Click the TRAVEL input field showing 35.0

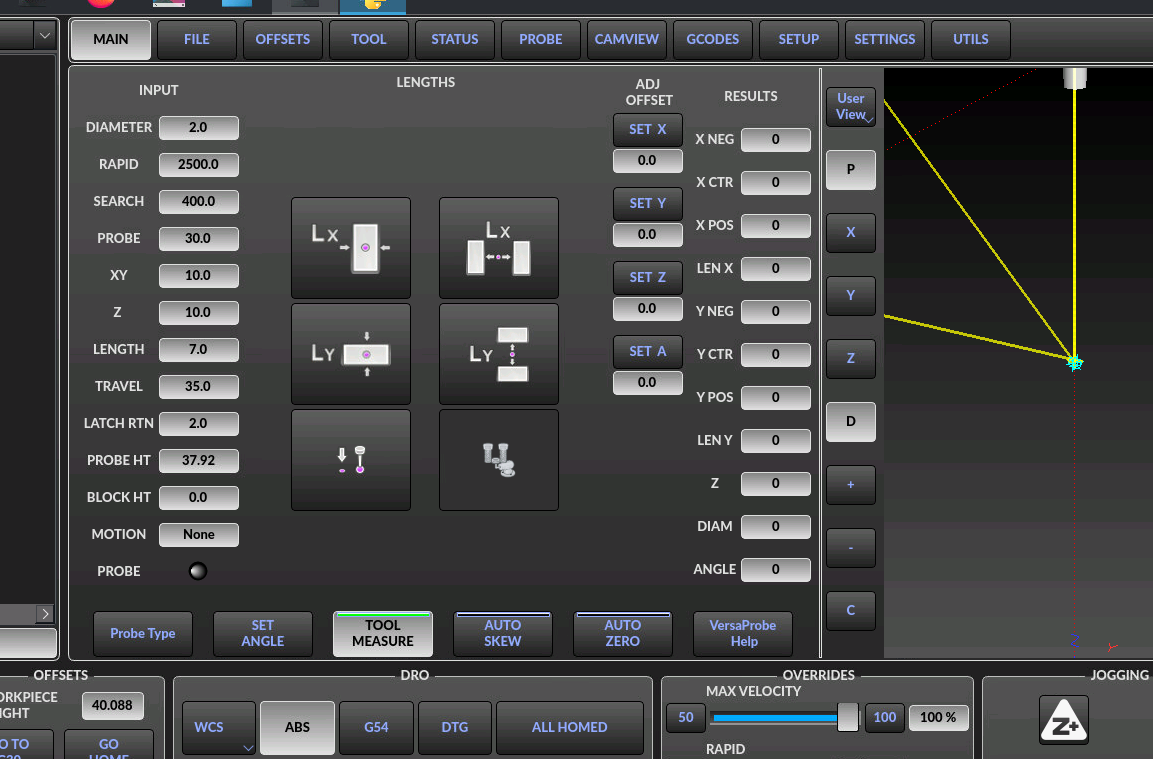click(199, 387)
